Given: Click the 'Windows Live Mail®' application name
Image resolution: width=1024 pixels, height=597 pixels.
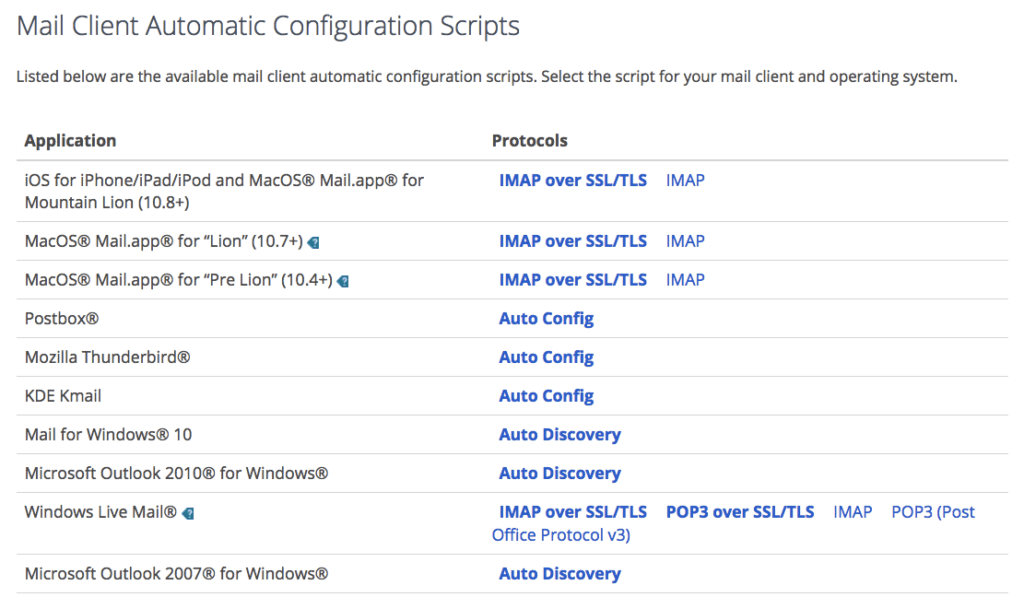Looking at the screenshot, I should [x=101, y=512].
